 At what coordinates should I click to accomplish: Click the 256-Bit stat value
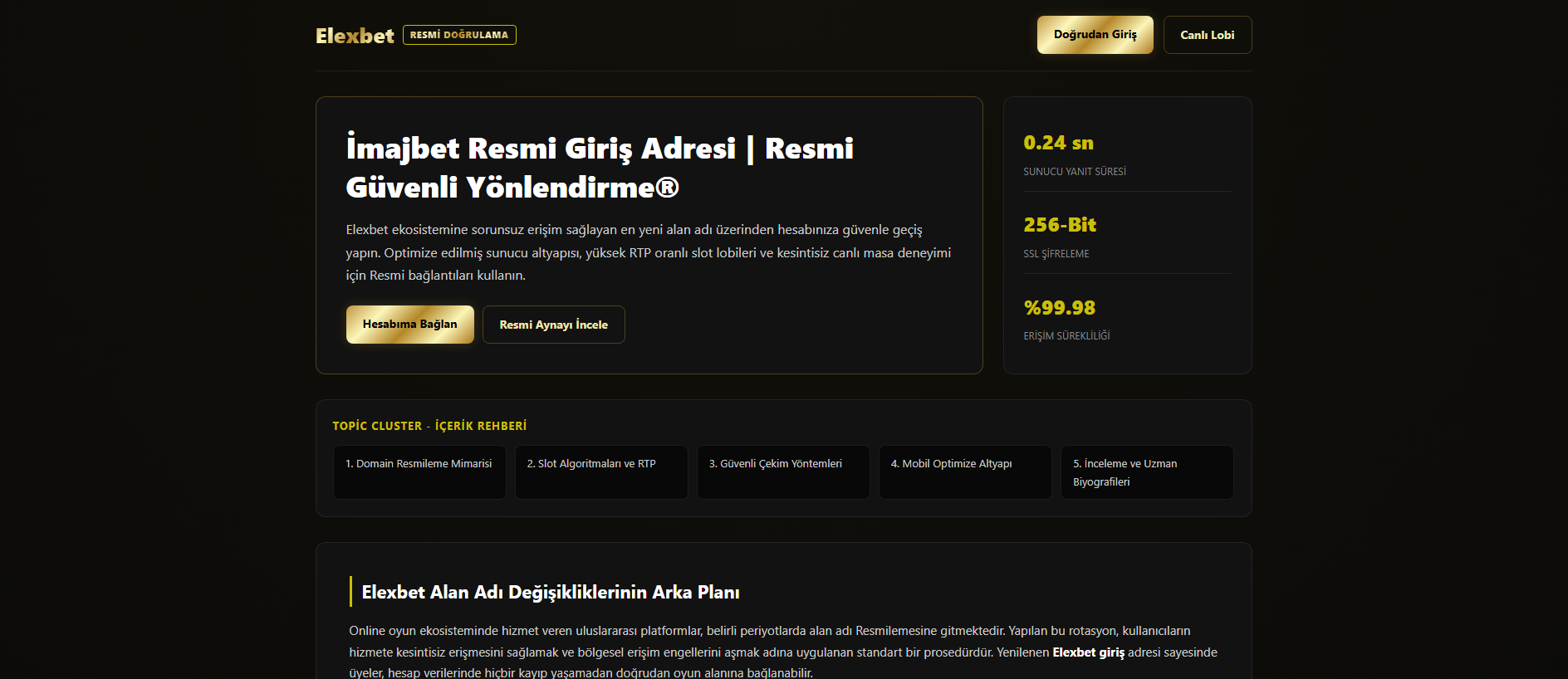tap(1060, 225)
